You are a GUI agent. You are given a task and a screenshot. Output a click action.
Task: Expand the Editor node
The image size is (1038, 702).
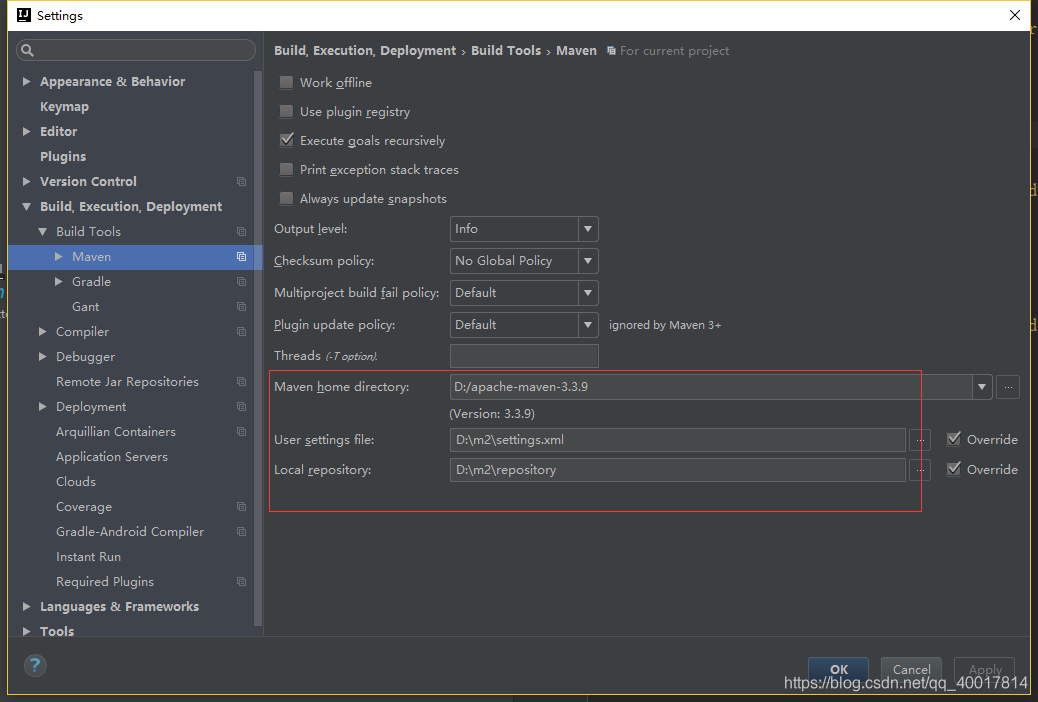[26, 131]
